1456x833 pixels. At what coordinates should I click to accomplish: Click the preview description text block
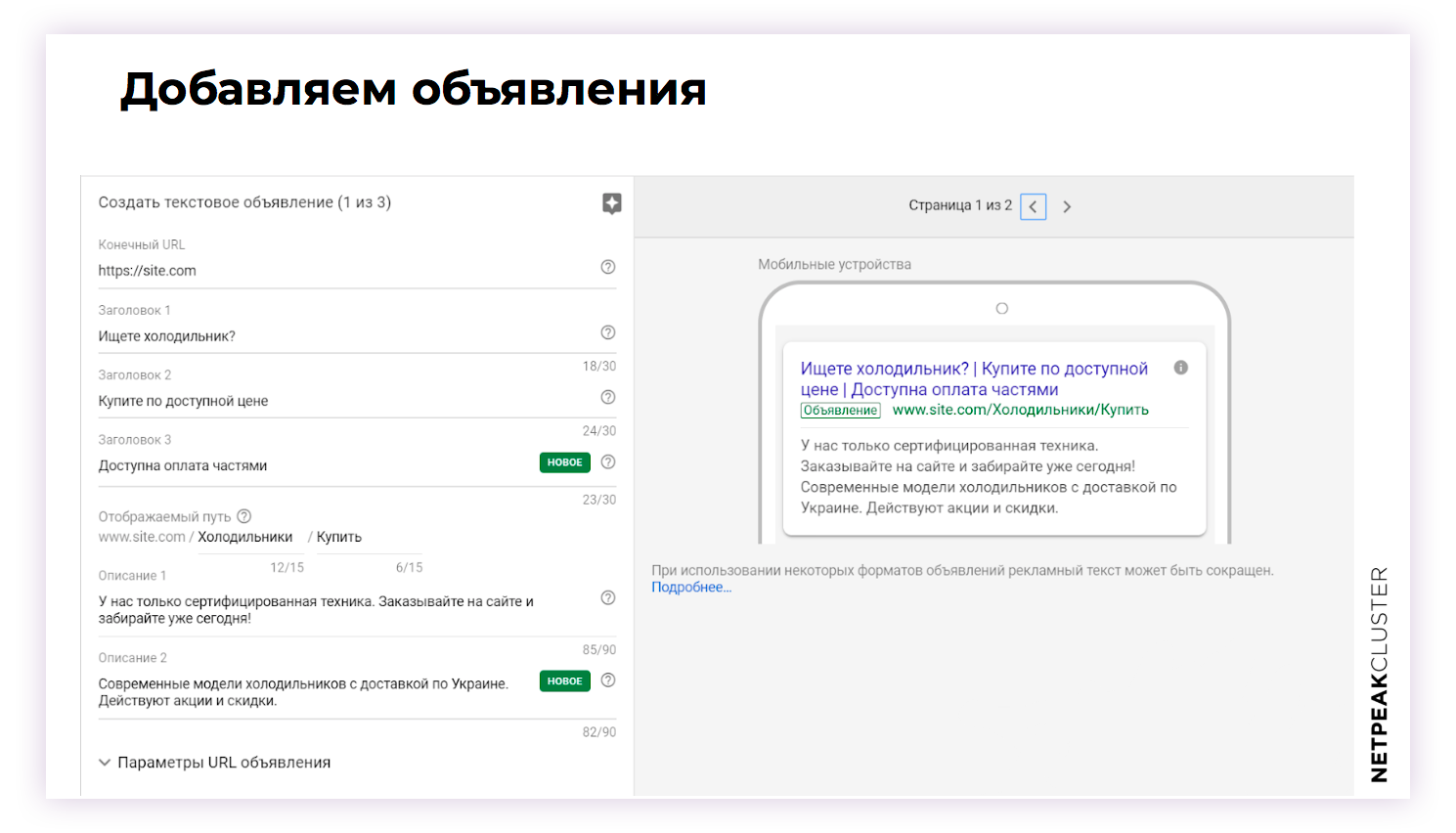(x=989, y=477)
